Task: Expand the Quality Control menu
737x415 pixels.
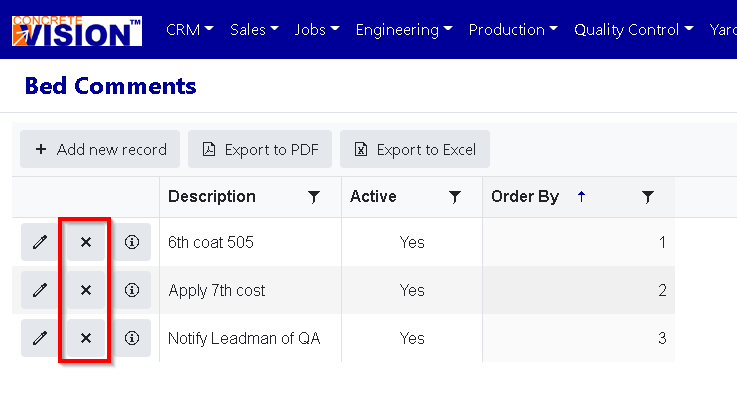Action: click(634, 30)
